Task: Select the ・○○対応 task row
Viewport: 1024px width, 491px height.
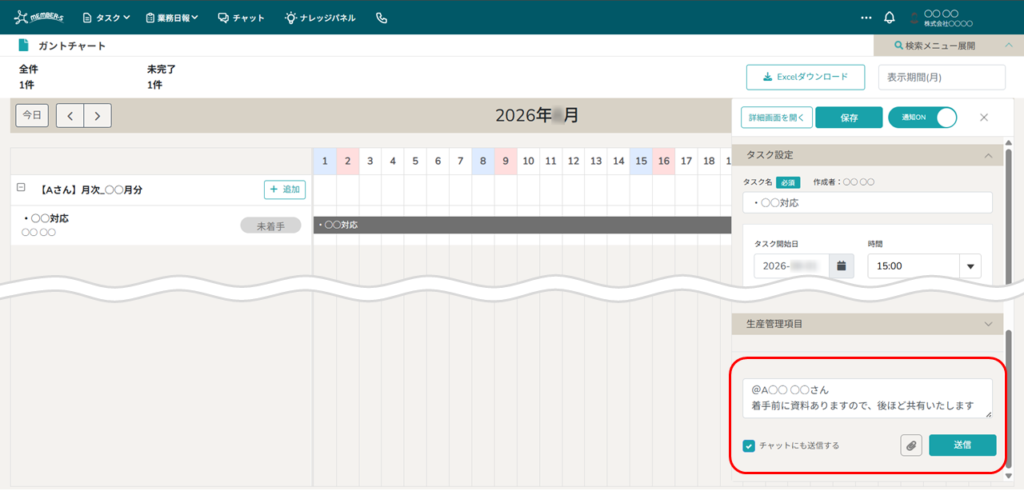Action: [x=161, y=225]
